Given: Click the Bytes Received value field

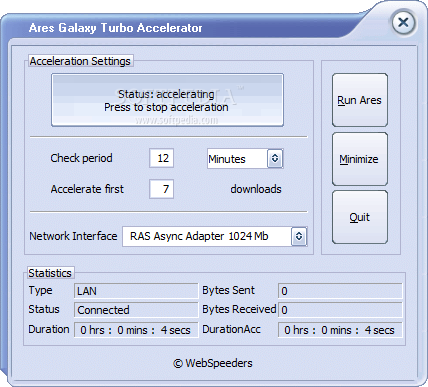Looking at the screenshot, I should pyautogui.click(x=340, y=310).
